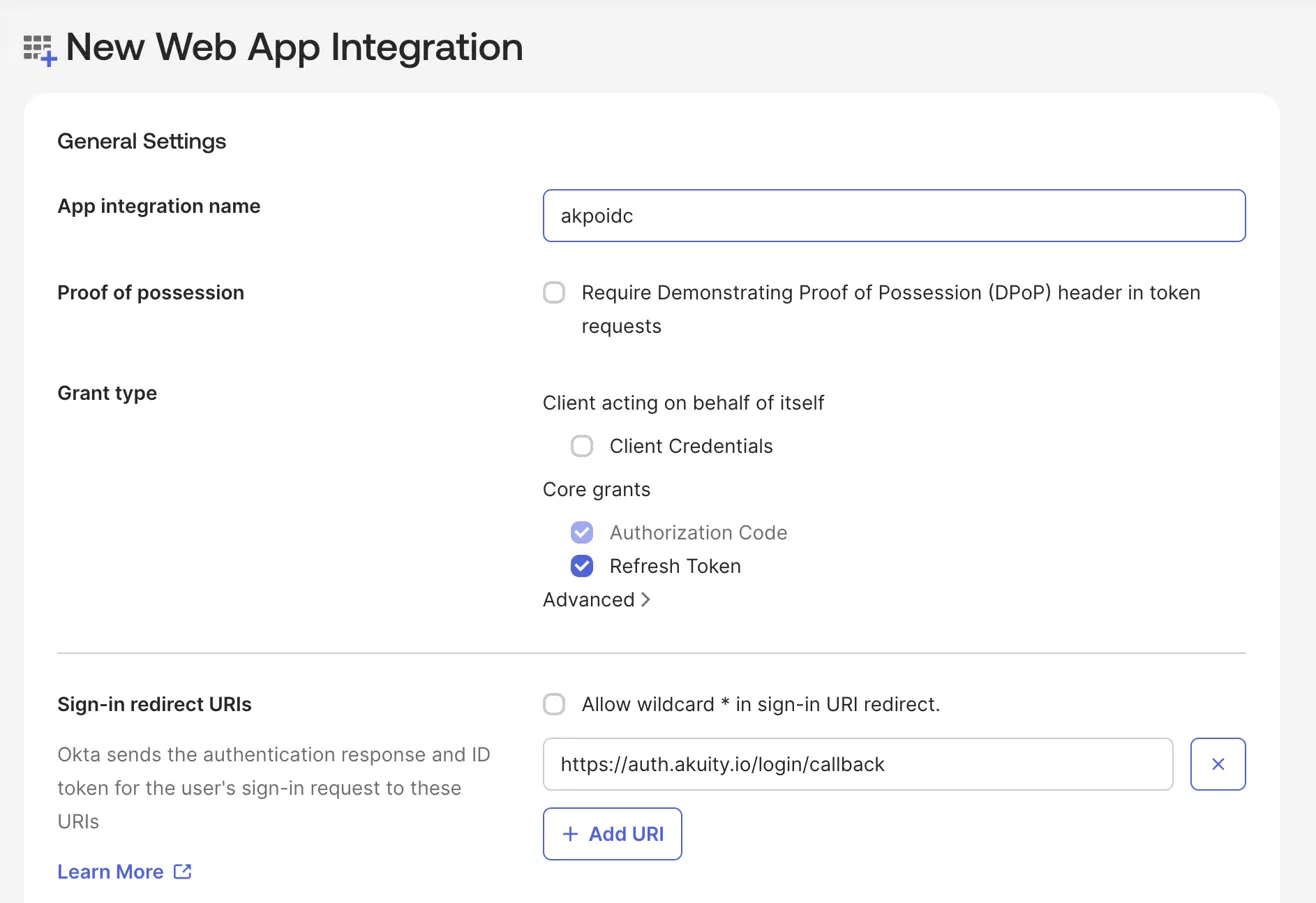This screenshot has height=903, width=1316.
Task: Select the General Settings heading
Action: (x=142, y=141)
